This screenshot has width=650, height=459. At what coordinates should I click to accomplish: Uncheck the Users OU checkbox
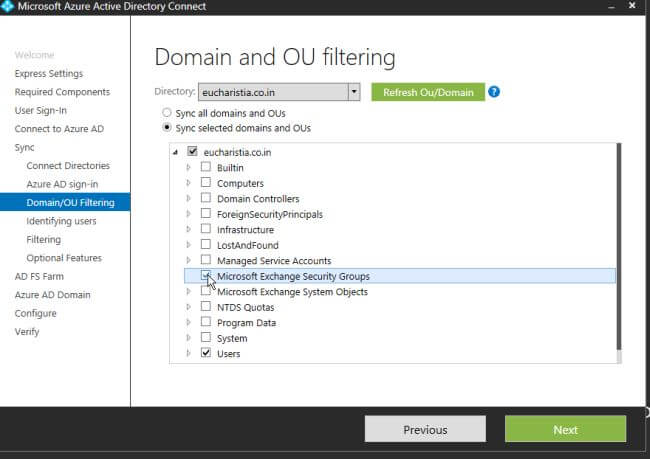(206, 353)
